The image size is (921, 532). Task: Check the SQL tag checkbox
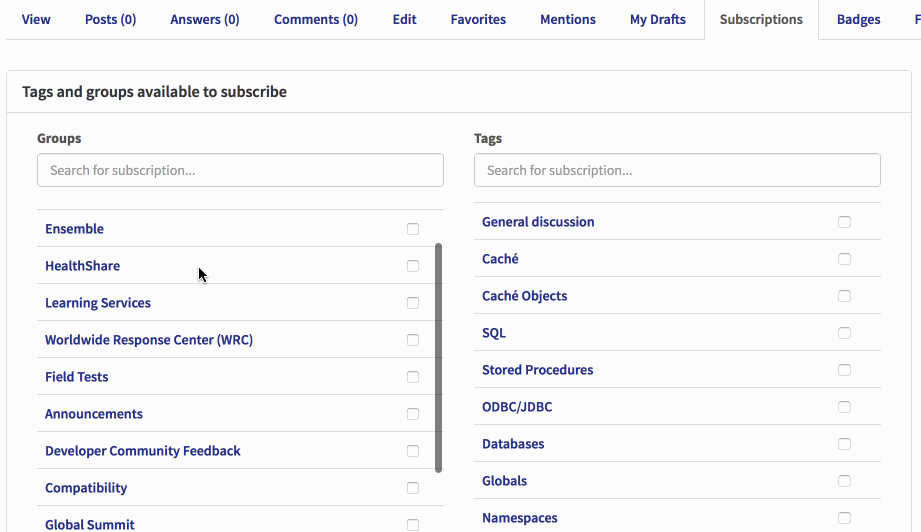[844, 333]
